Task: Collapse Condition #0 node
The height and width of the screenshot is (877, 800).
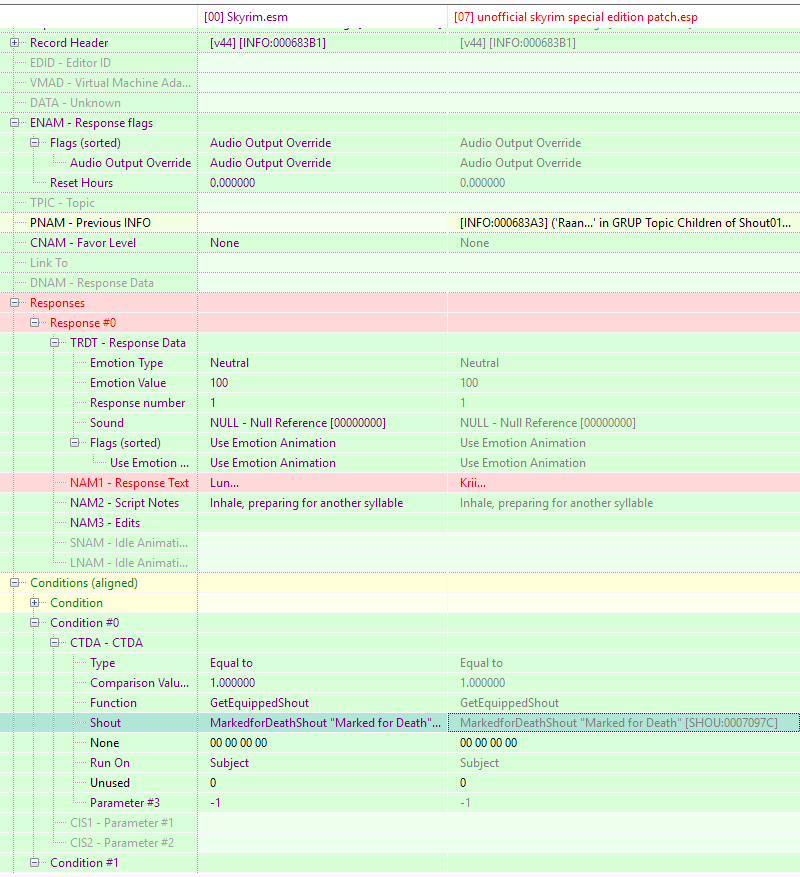Action: pos(35,623)
